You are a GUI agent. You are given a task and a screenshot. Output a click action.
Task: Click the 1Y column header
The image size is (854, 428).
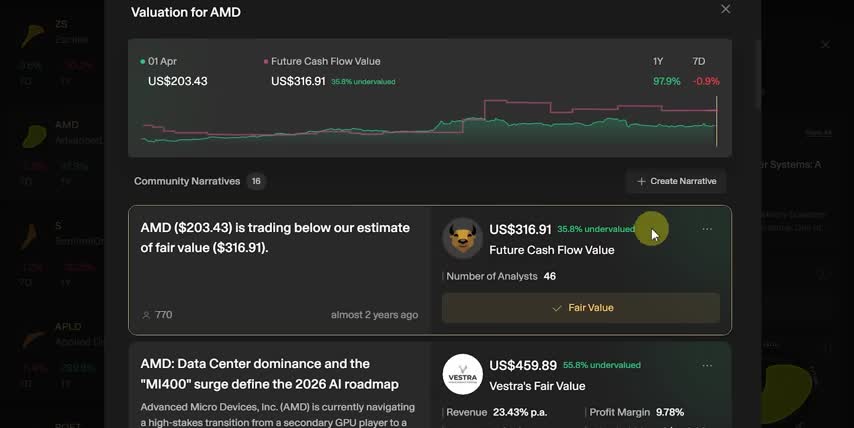tap(658, 62)
